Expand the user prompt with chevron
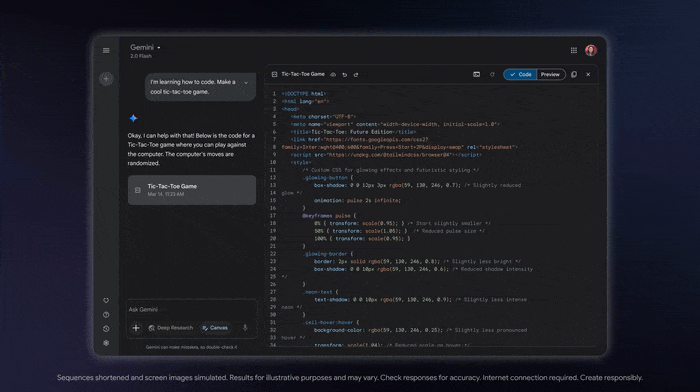 pos(246,83)
